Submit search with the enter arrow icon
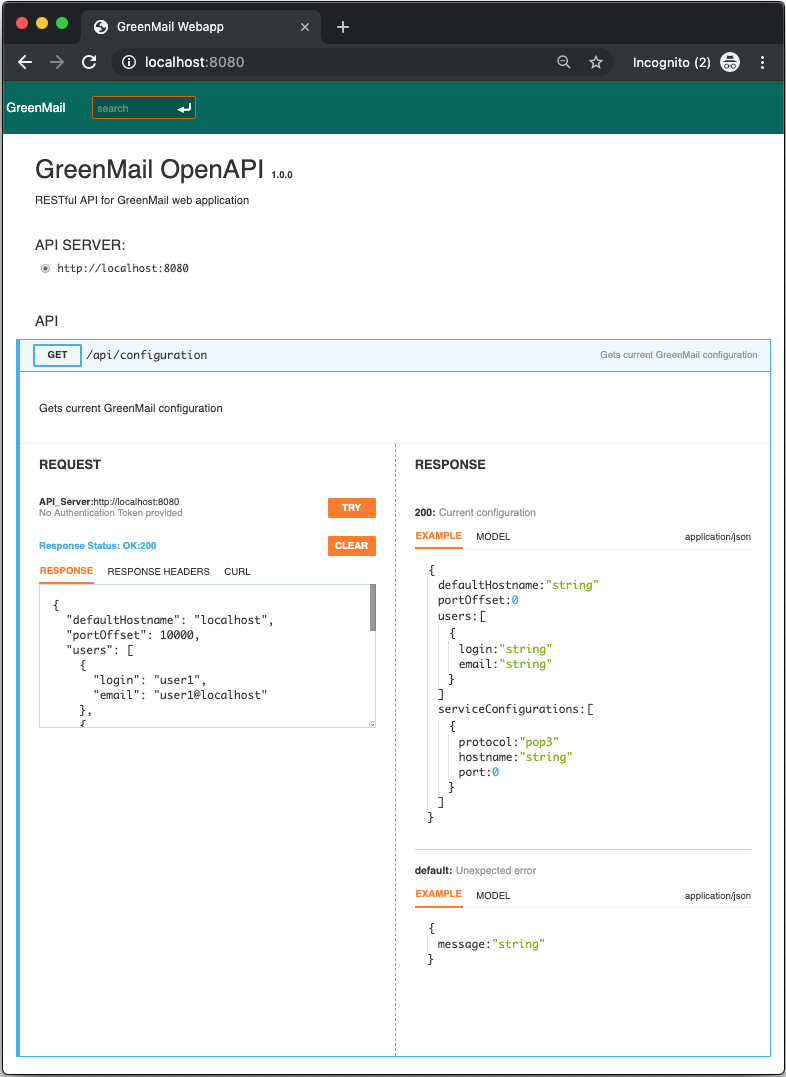Viewport: 786px width, 1077px height. point(184,109)
